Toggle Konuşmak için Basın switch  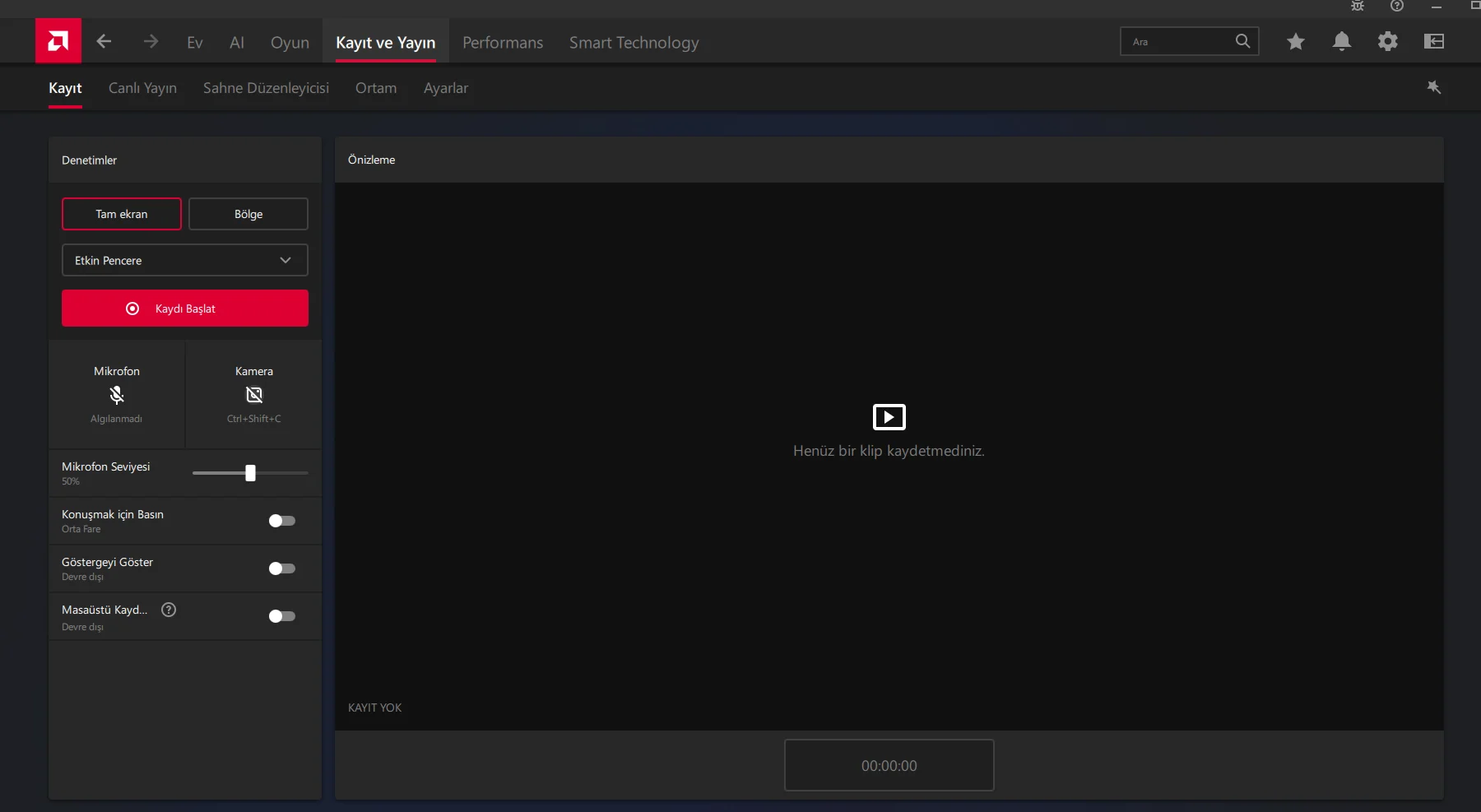(281, 521)
